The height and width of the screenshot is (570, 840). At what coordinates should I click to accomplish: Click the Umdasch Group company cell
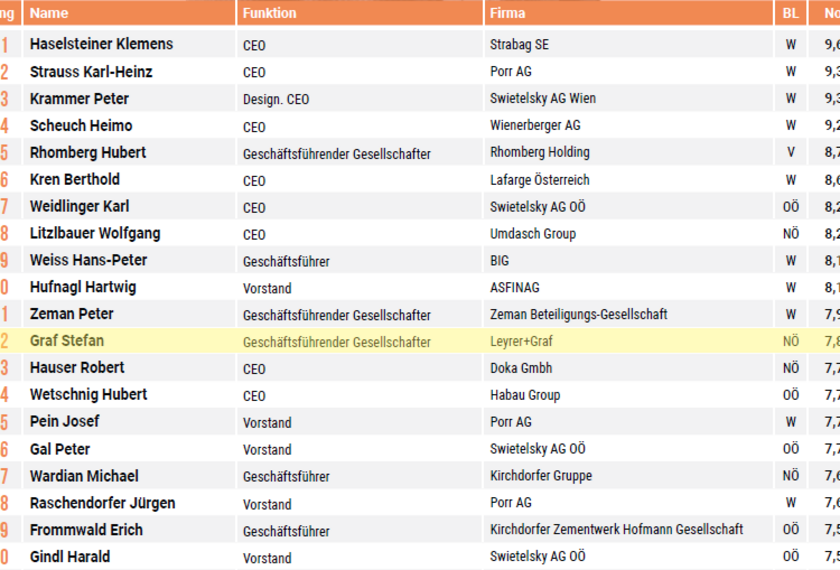click(628, 234)
